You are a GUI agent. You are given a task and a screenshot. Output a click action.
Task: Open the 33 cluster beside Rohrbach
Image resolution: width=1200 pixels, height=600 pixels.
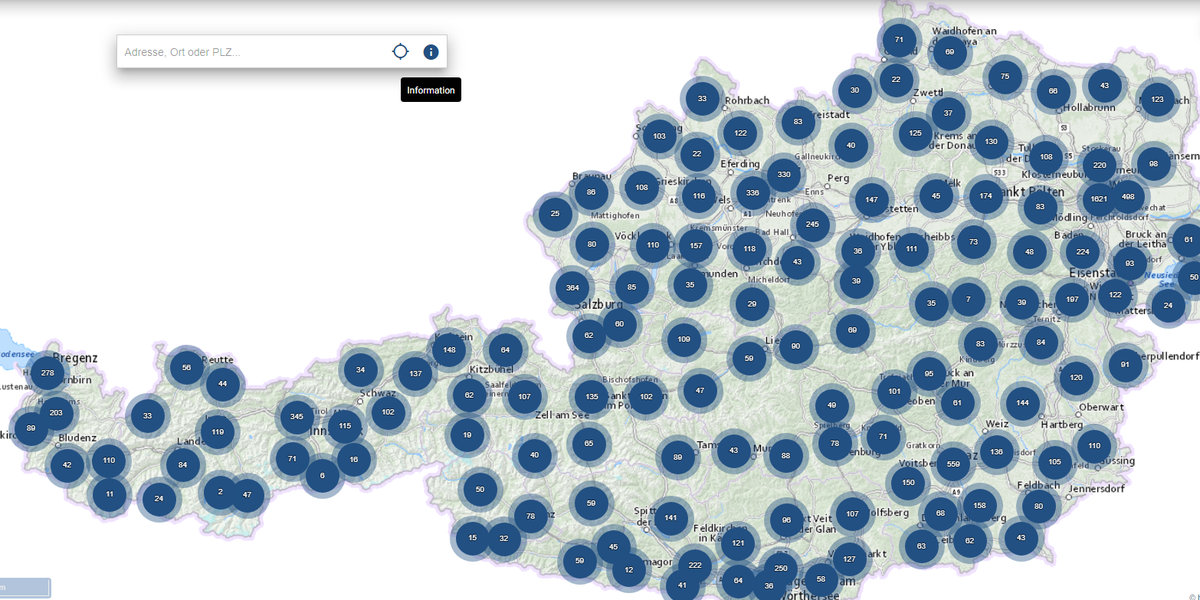[702, 99]
